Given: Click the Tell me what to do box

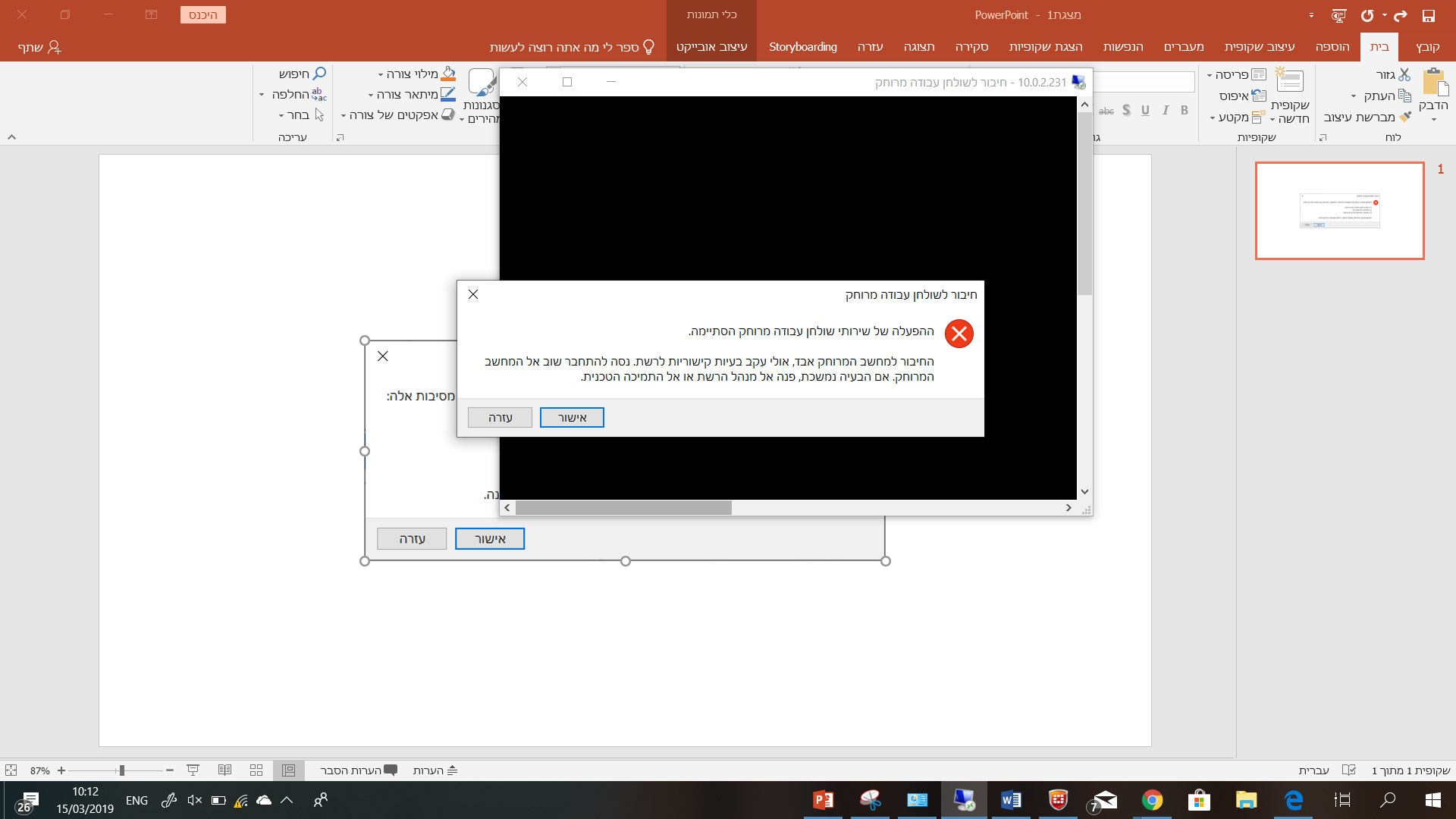Looking at the screenshot, I should click(573, 47).
